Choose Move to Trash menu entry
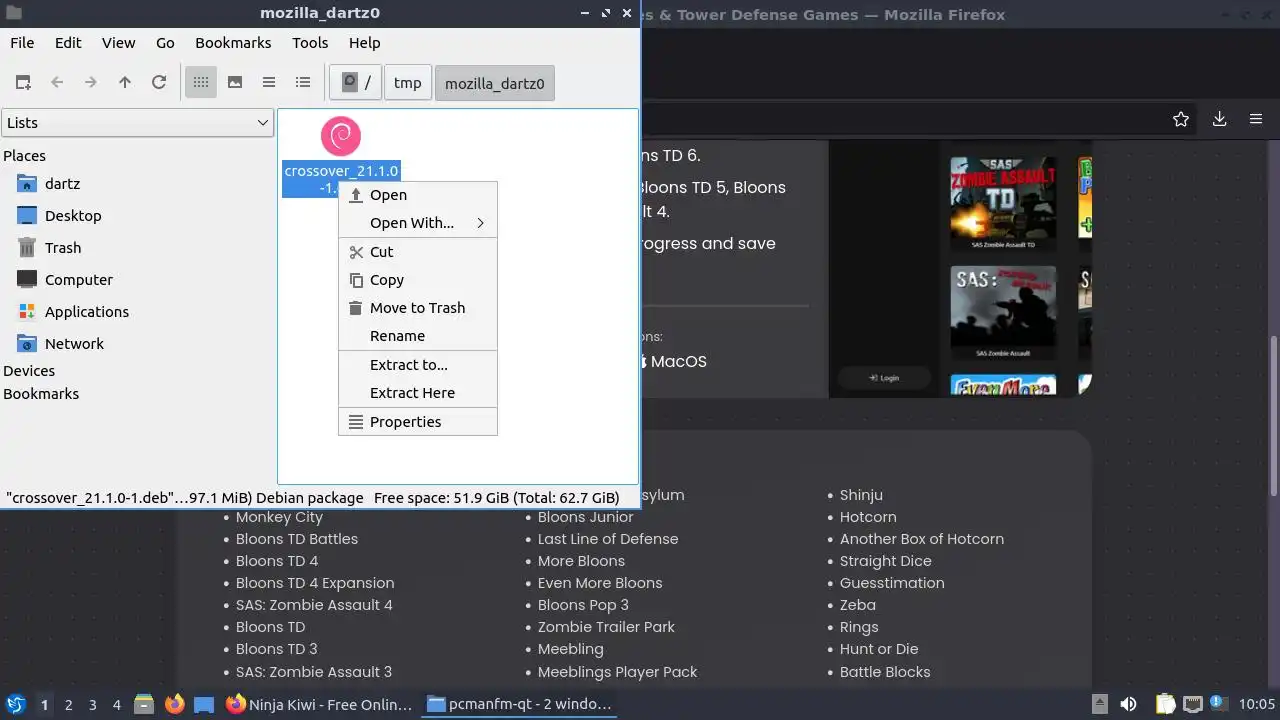The width and height of the screenshot is (1280, 720). tap(418, 308)
